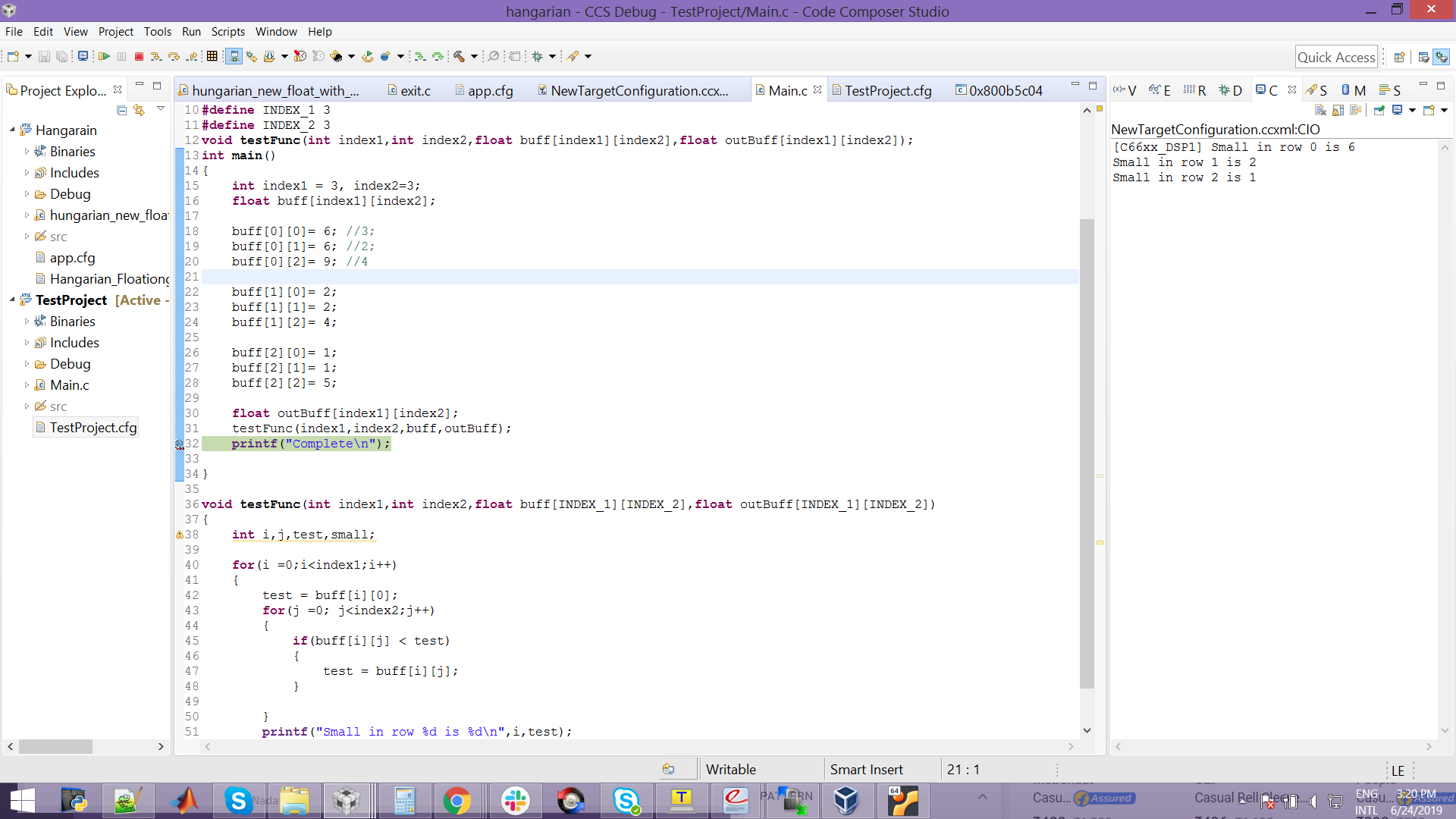Image resolution: width=1456 pixels, height=819 pixels.
Task: Open the Scripts menu
Action: point(227,32)
